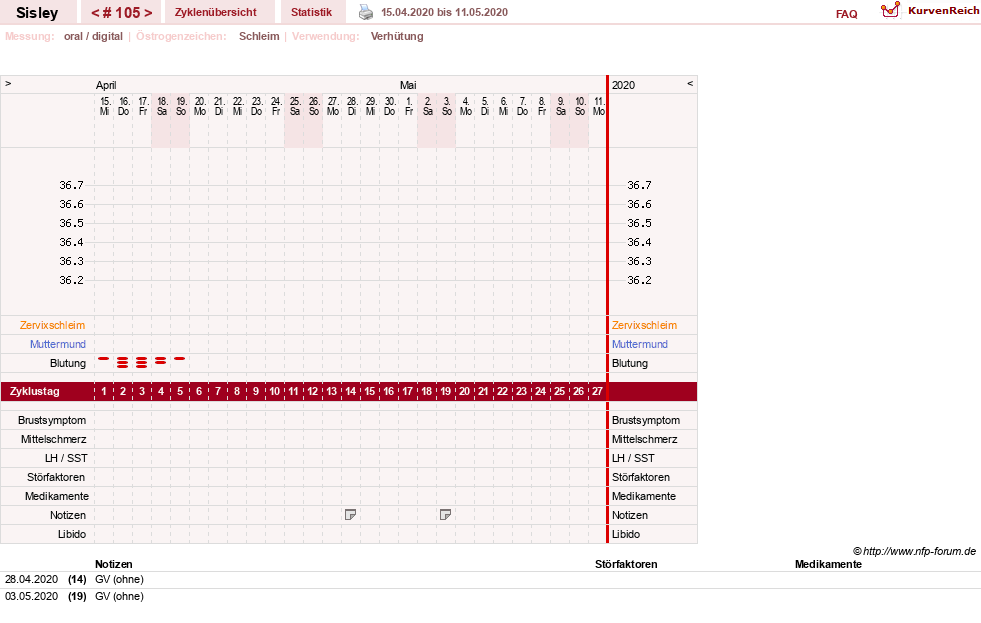Click heavy bleeding marker on April 17
The width and height of the screenshot is (981, 623).
pos(142,362)
